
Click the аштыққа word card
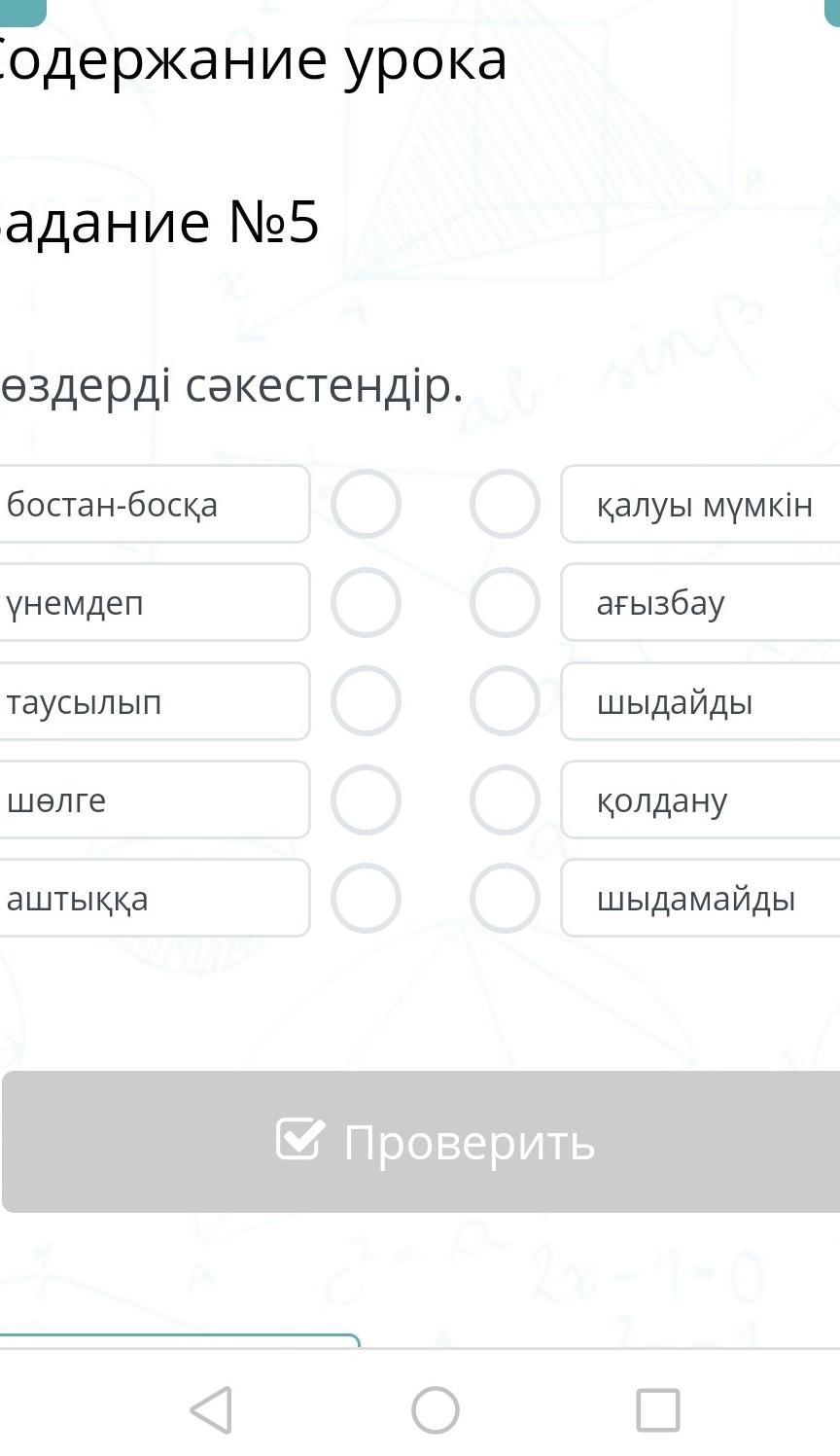(154, 898)
